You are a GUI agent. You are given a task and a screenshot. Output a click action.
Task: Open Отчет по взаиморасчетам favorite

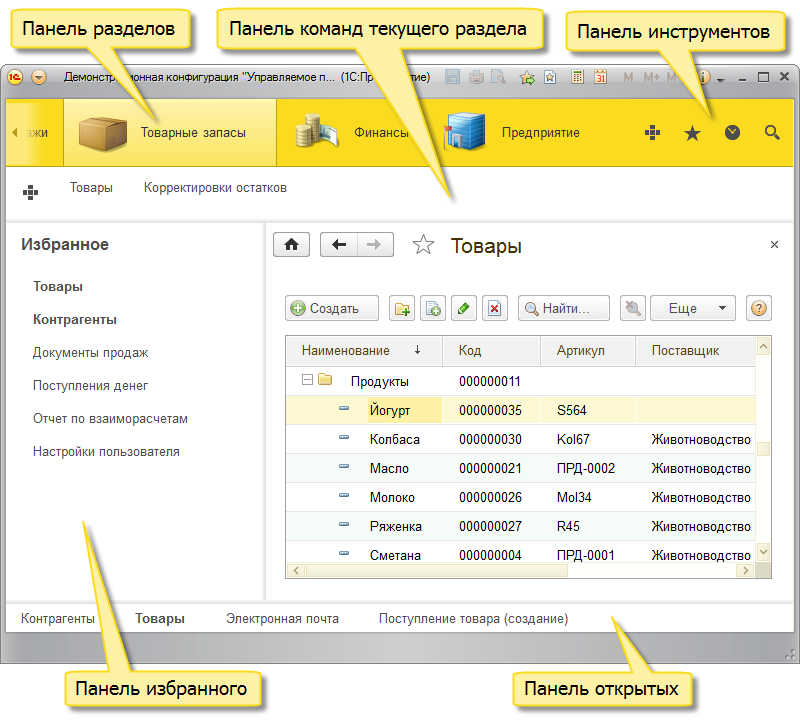[x=111, y=419]
